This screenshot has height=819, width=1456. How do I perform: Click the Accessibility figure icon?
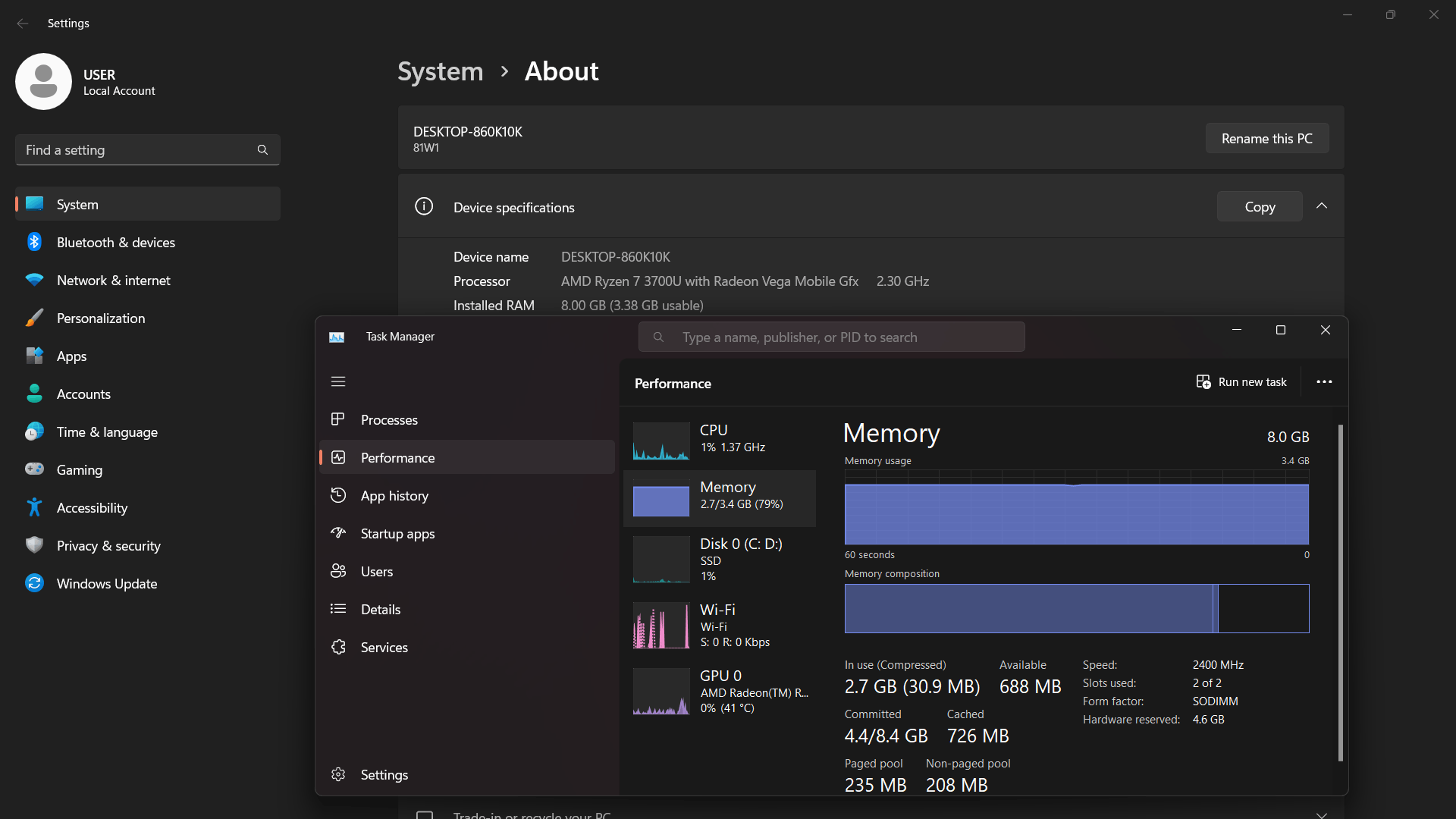(34, 507)
